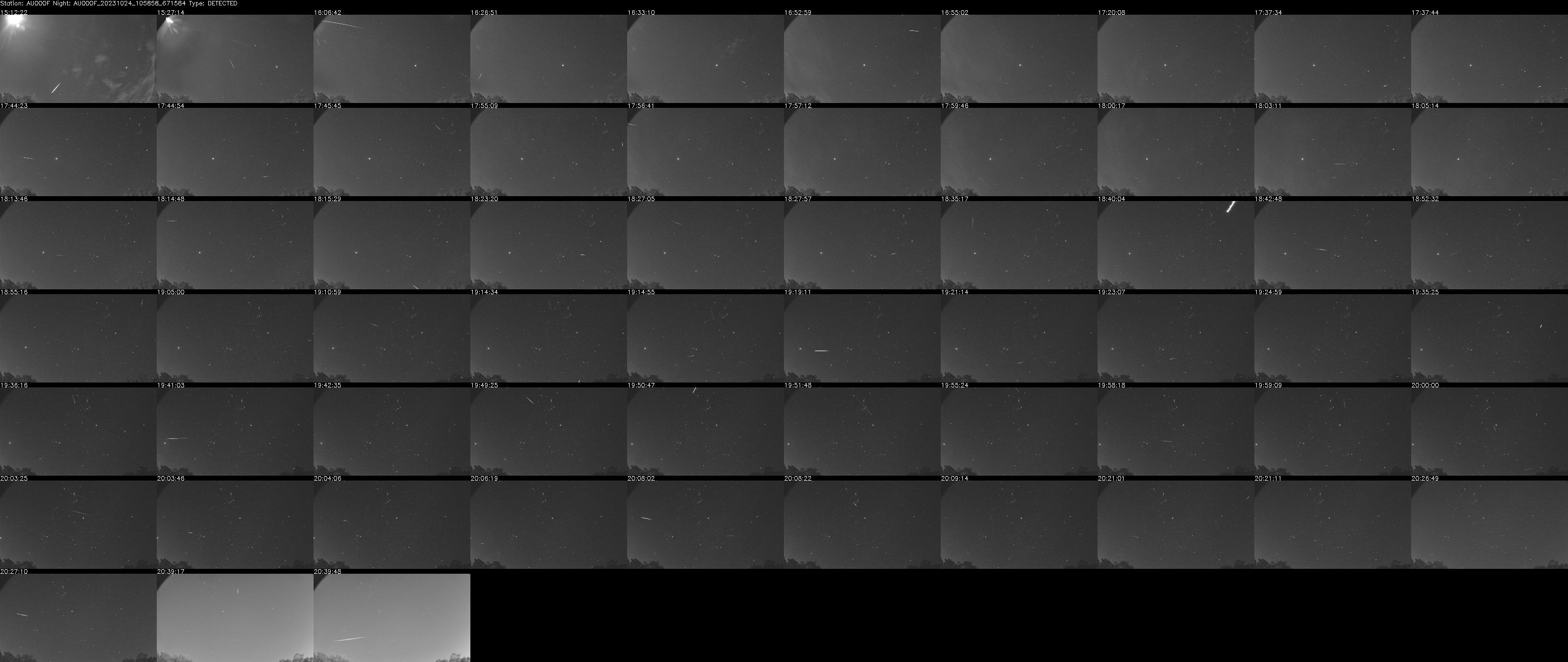Open the 17:56:41 thumbnail
The image size is (1568, 662).
[706, 152]
